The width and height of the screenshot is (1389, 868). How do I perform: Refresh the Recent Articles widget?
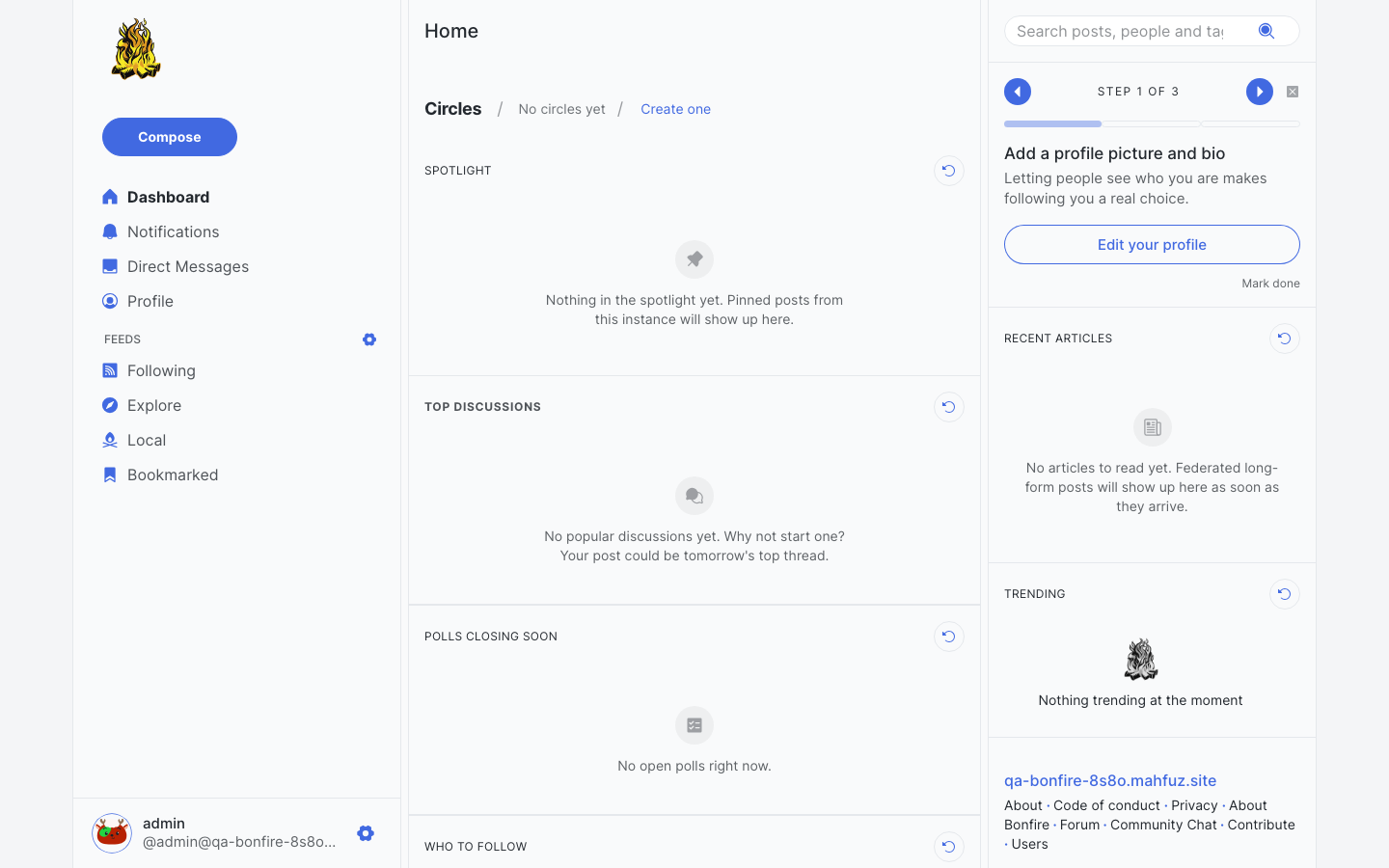1285,339
